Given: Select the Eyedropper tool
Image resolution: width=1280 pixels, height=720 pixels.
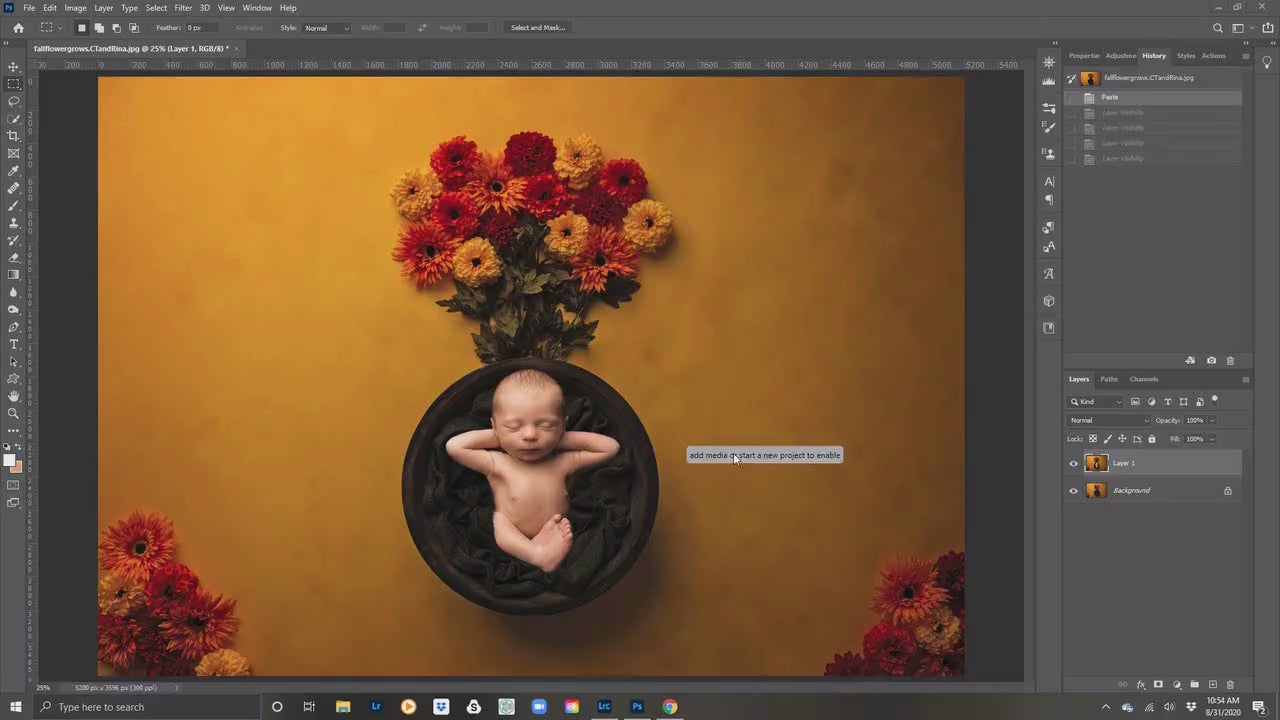Looking at the screenshot, I should pos(14,171).
